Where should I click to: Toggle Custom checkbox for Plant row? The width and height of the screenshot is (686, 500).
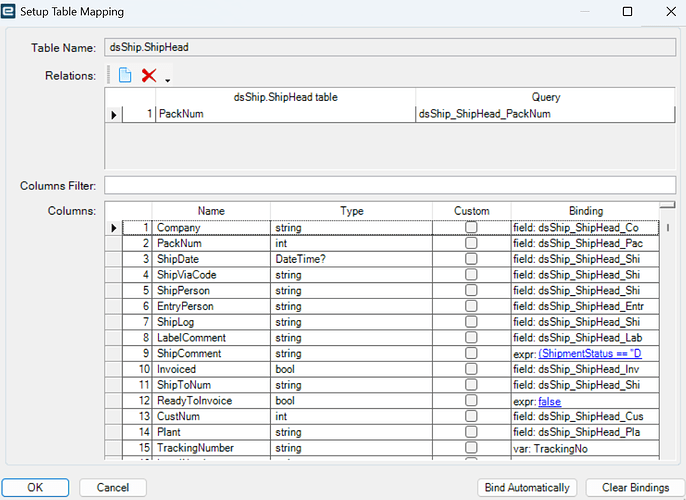(x=471, y=432)
